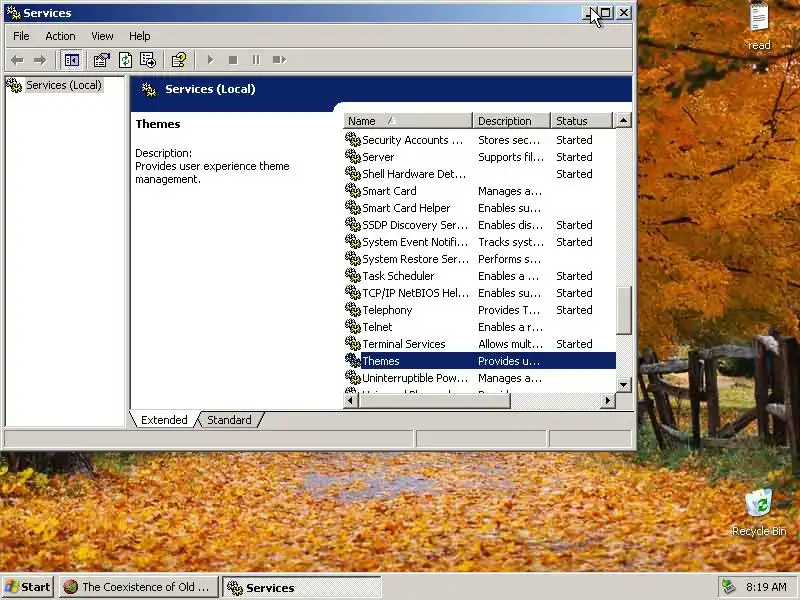Click the Start Service play icon

point(210,60)
